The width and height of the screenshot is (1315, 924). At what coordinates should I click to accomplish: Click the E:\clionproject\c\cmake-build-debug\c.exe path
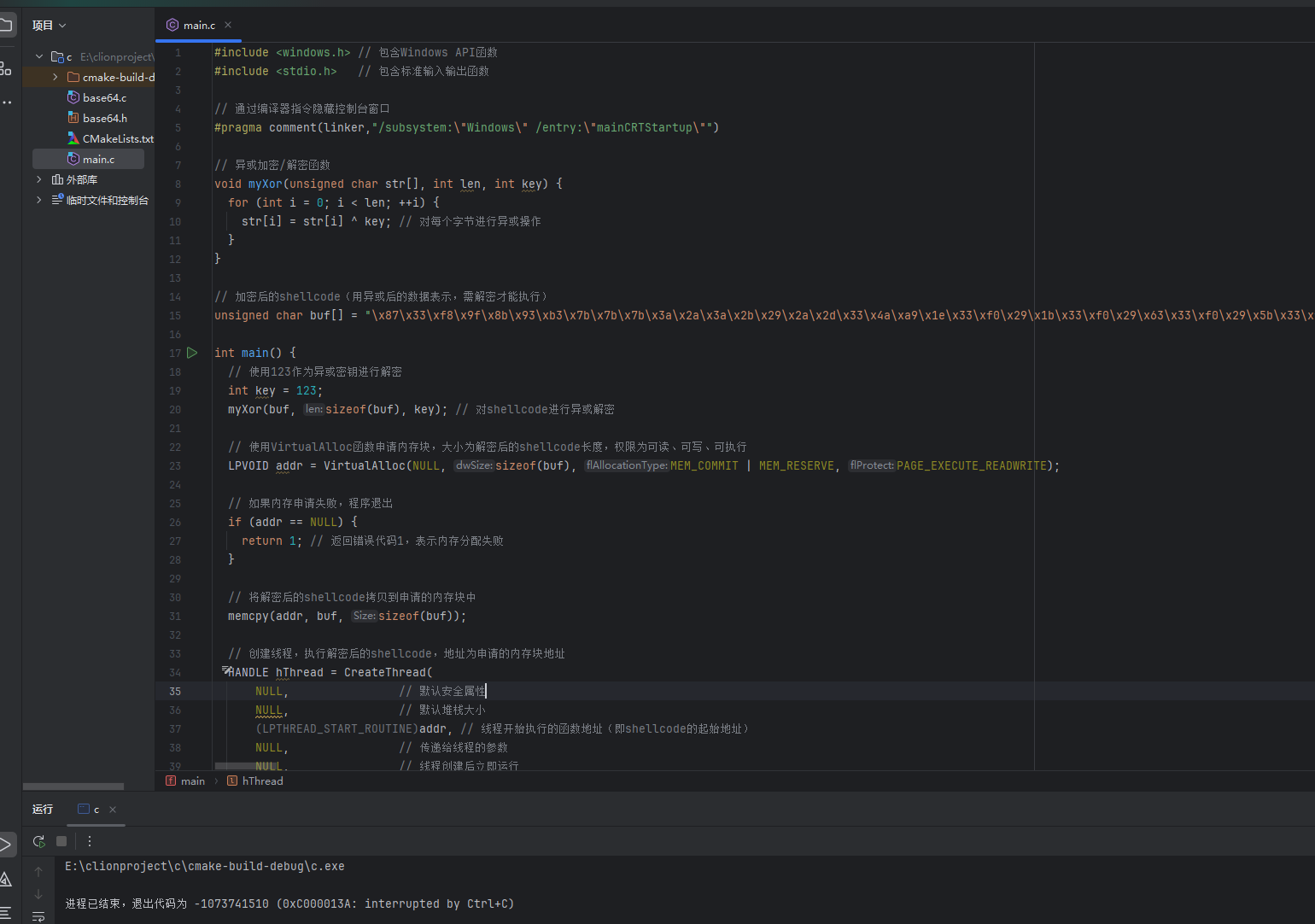[x=205, y=866]
